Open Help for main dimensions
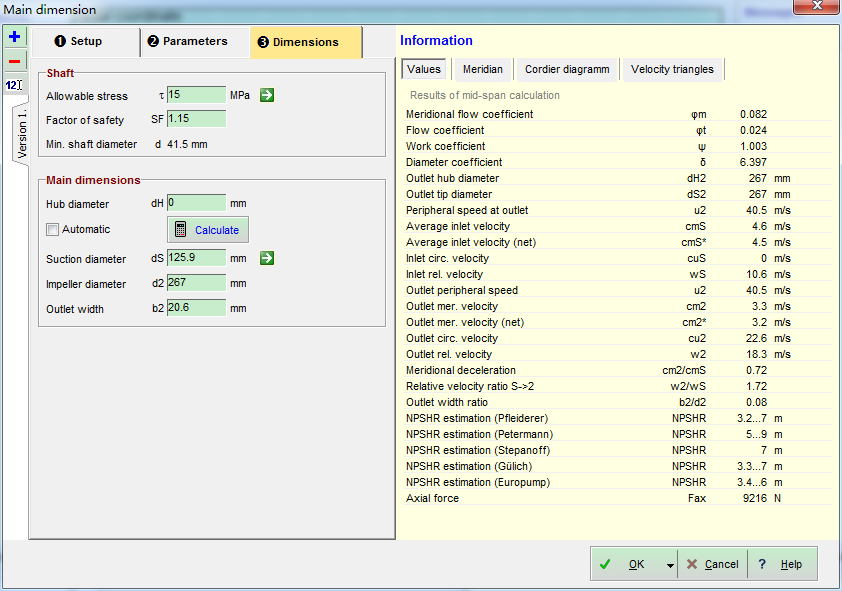Viewport: 842px width, 591px height. coord(782,564)
